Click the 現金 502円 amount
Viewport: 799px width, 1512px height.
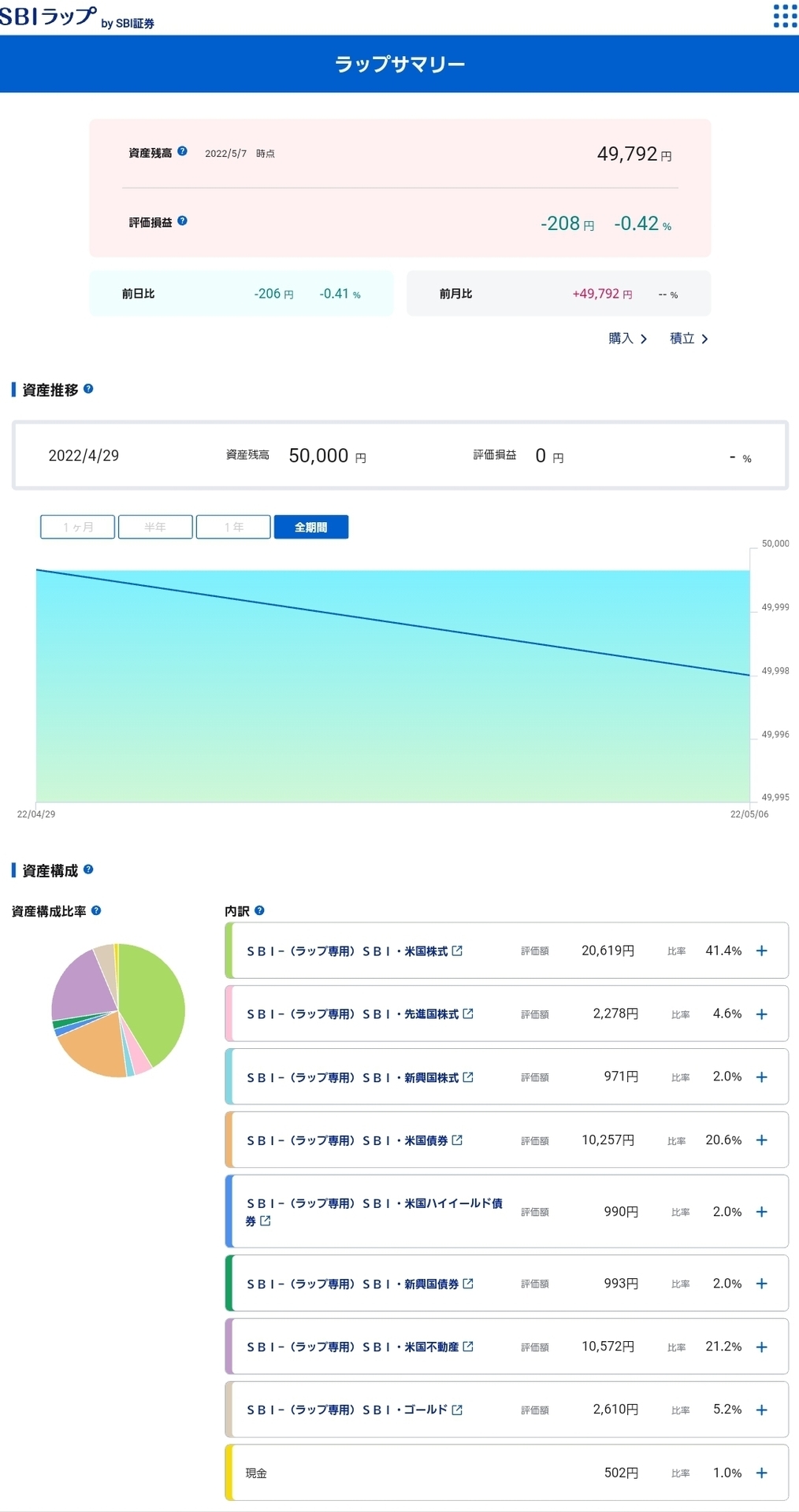621,1473
